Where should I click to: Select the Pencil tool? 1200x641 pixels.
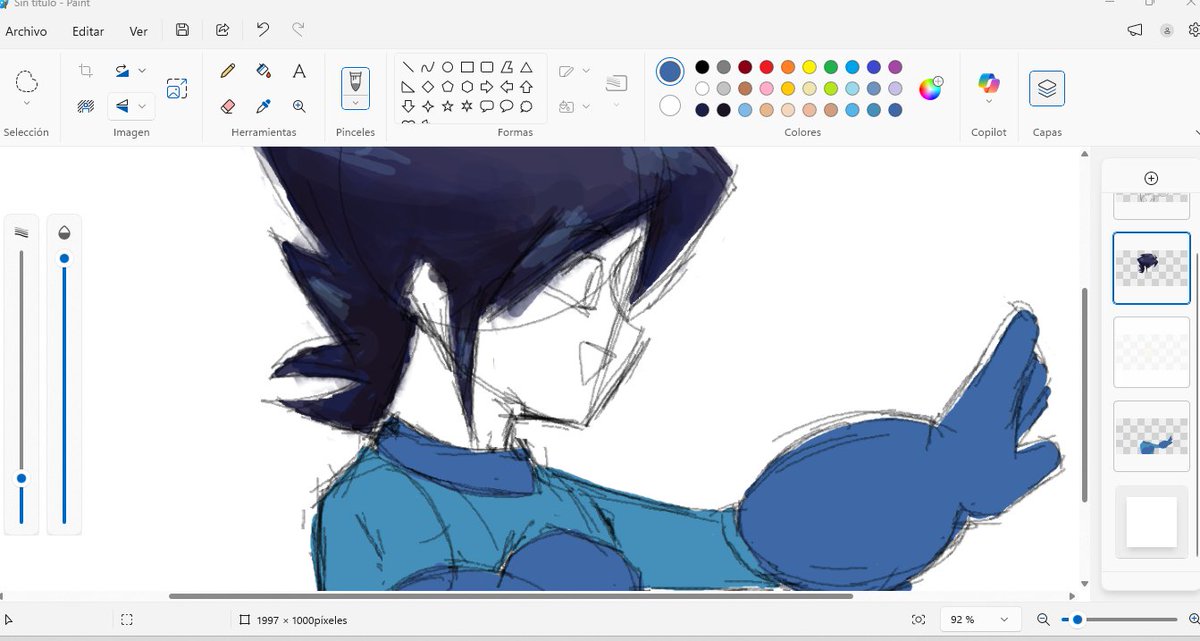(228, 71)
